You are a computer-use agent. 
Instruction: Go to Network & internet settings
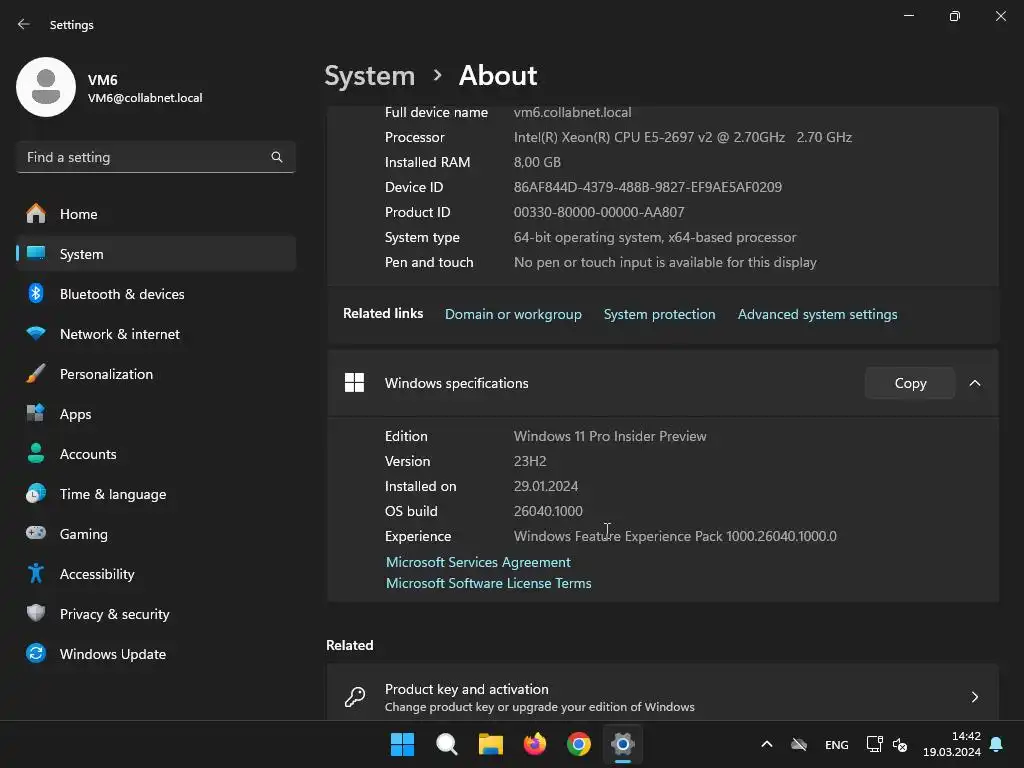pos(155,334)
